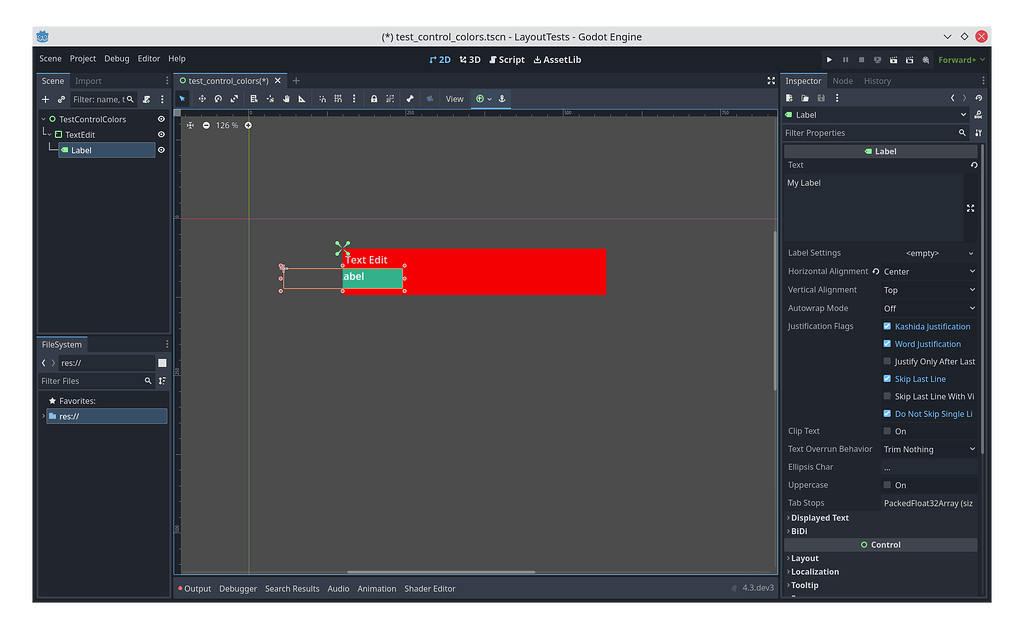1024x641 pixels.
Task: Run the project with play button
Action: tap(829, 60)
